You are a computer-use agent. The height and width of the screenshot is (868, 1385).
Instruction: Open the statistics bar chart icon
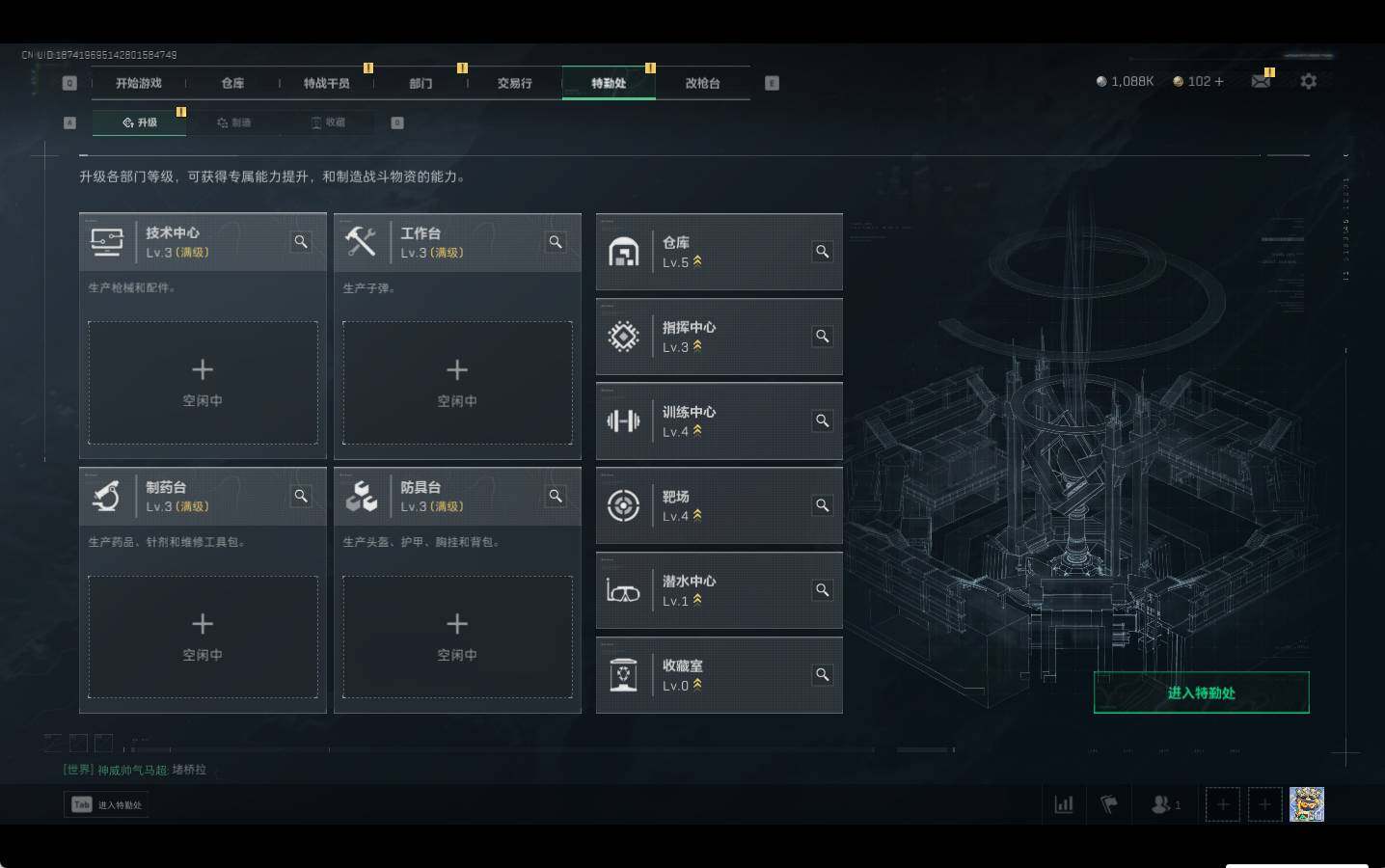1064,804
